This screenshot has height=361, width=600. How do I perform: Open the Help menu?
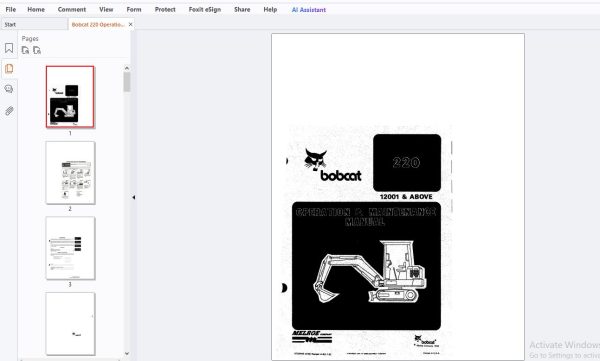(270, 9)
